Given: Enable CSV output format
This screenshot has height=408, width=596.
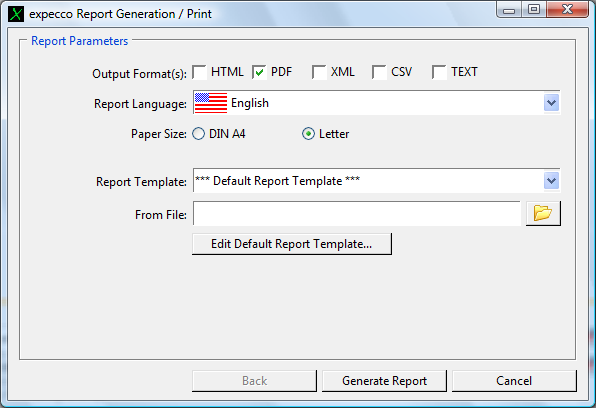Looking at the screenshot, I should pyautogui.click(x=379, y=72).
